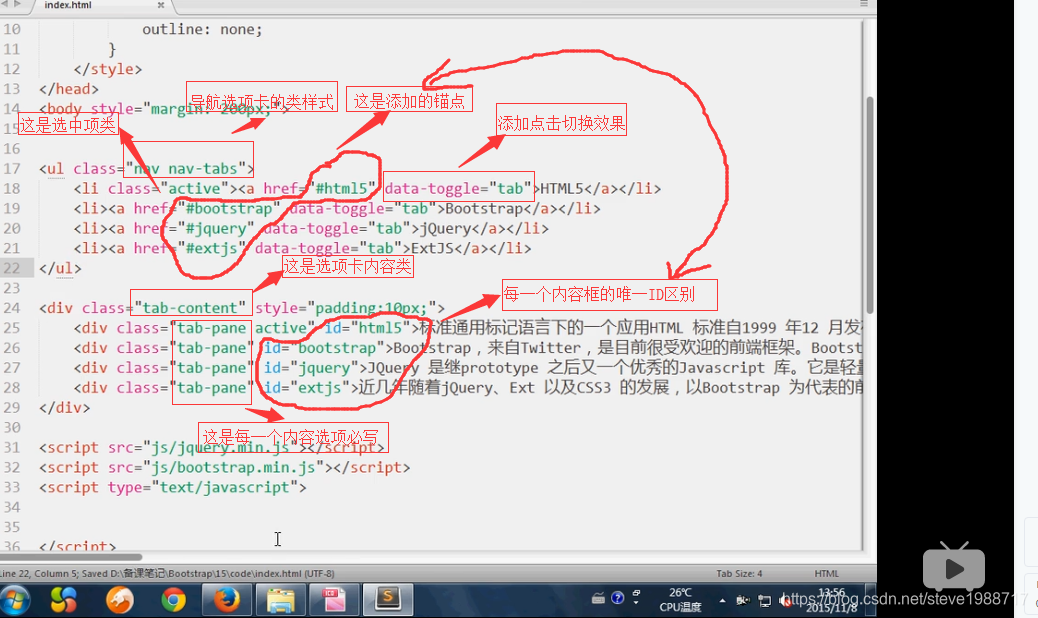Click the vertical scrollbar thumb
1038x618 pixels.
click(870, 205)
